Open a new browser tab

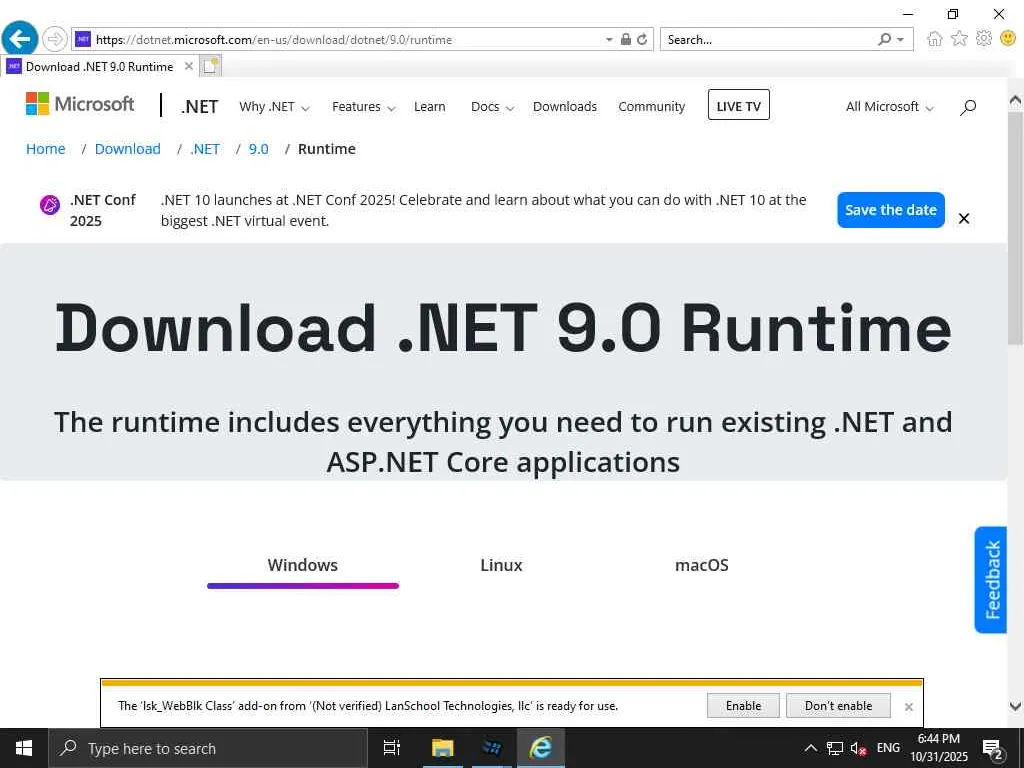(x=210, y=66)
